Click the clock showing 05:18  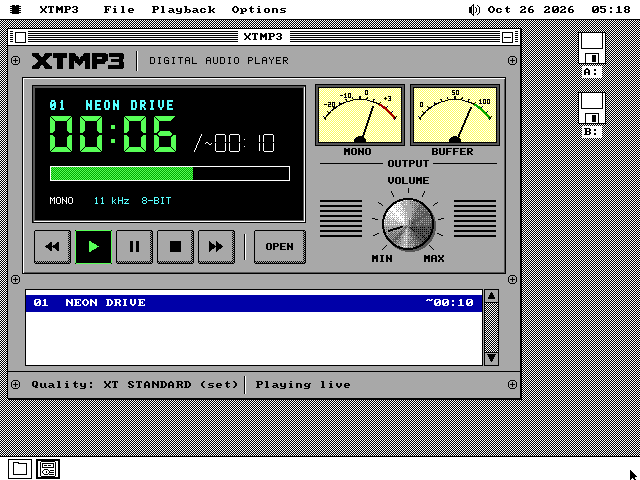tap(611, 9)
